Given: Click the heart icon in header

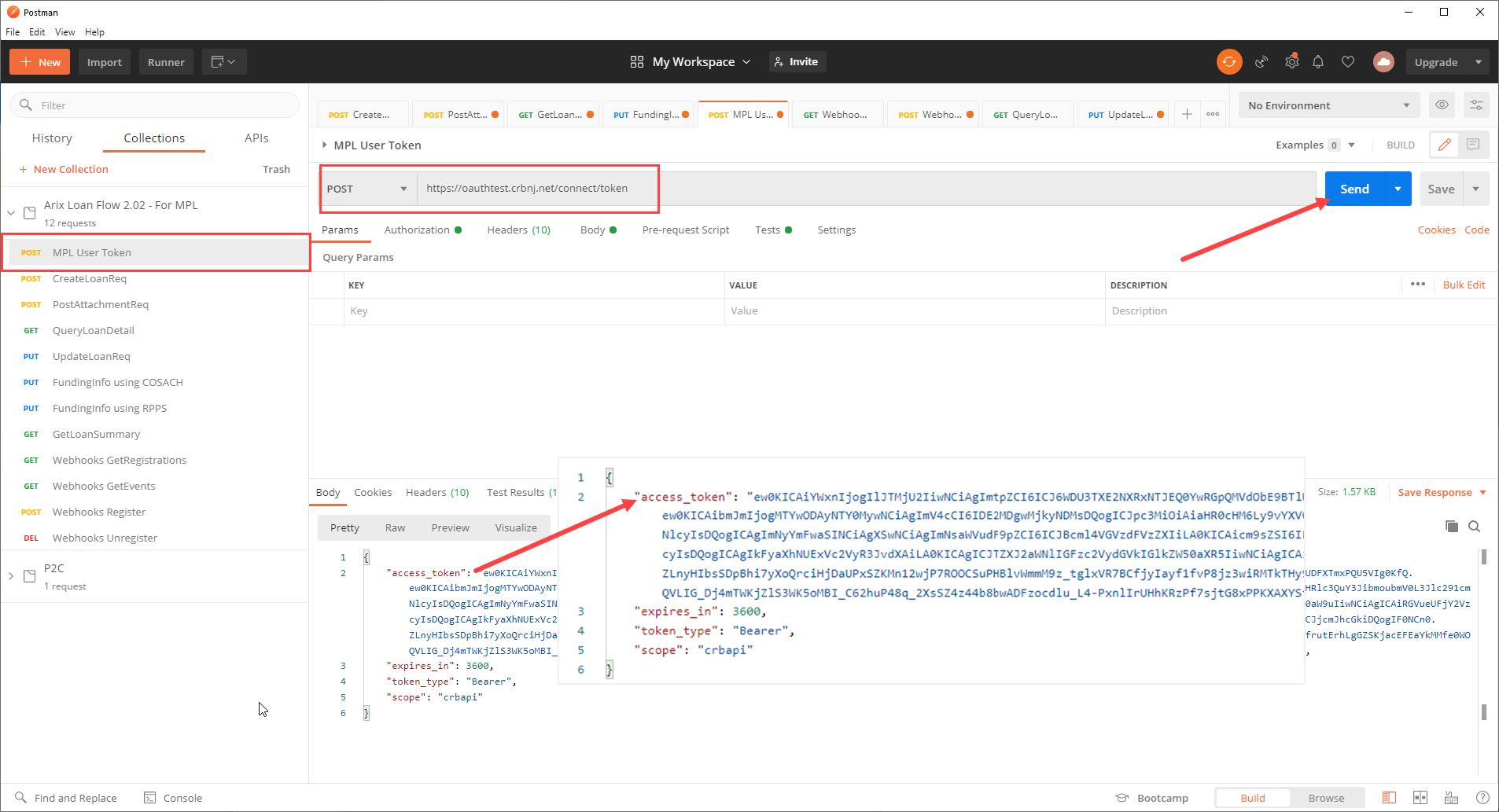Looking at the screenshot, I should point(1348,62).
